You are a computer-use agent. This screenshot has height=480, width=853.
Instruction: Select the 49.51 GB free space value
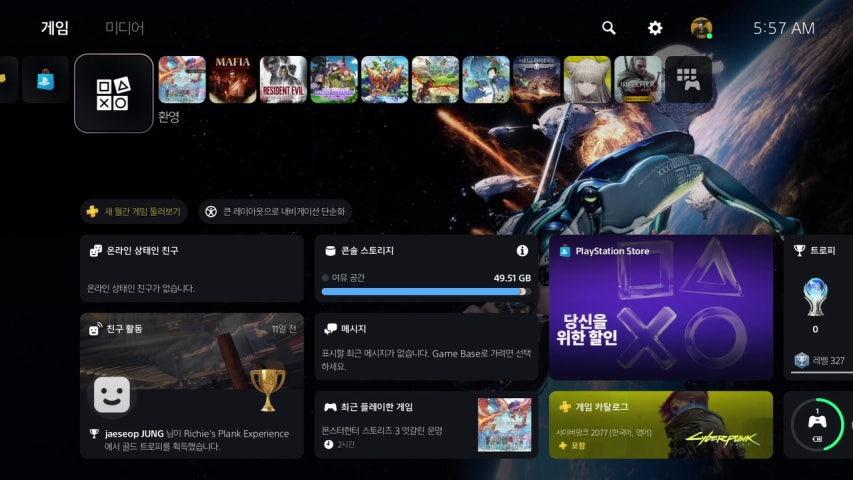point(512,278)
